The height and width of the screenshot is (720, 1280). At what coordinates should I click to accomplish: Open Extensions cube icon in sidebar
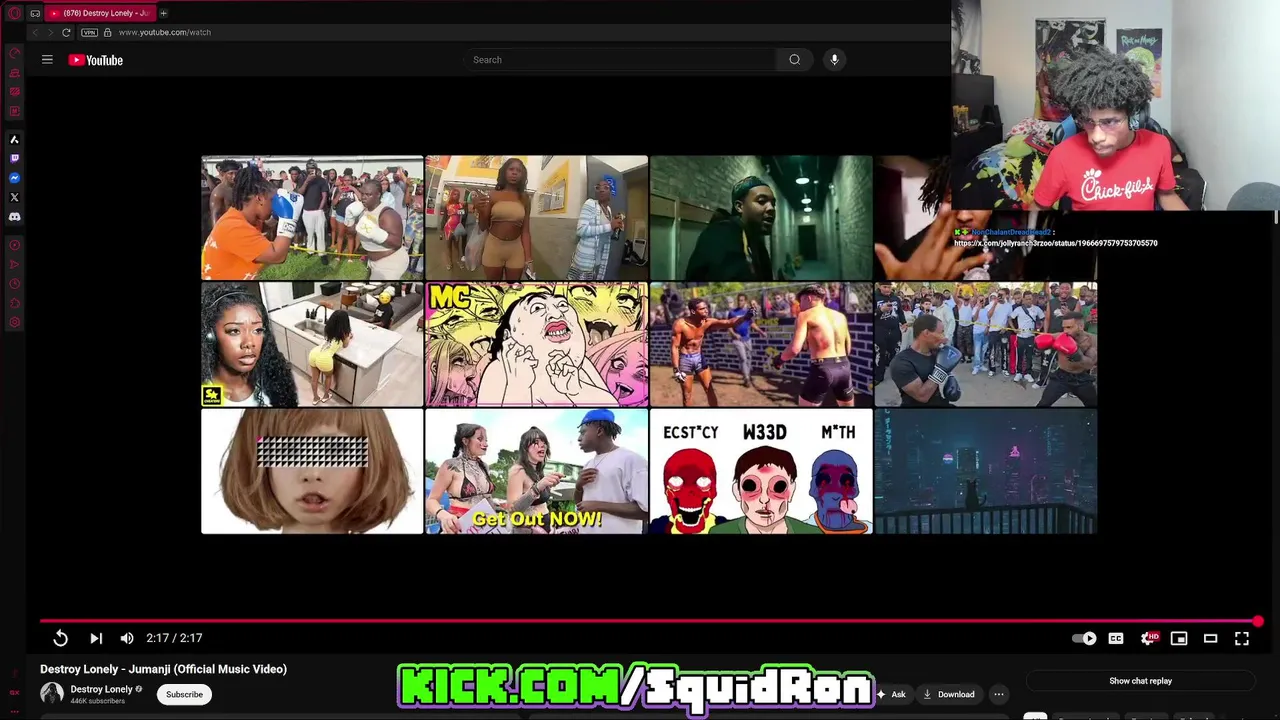(14, 303)
